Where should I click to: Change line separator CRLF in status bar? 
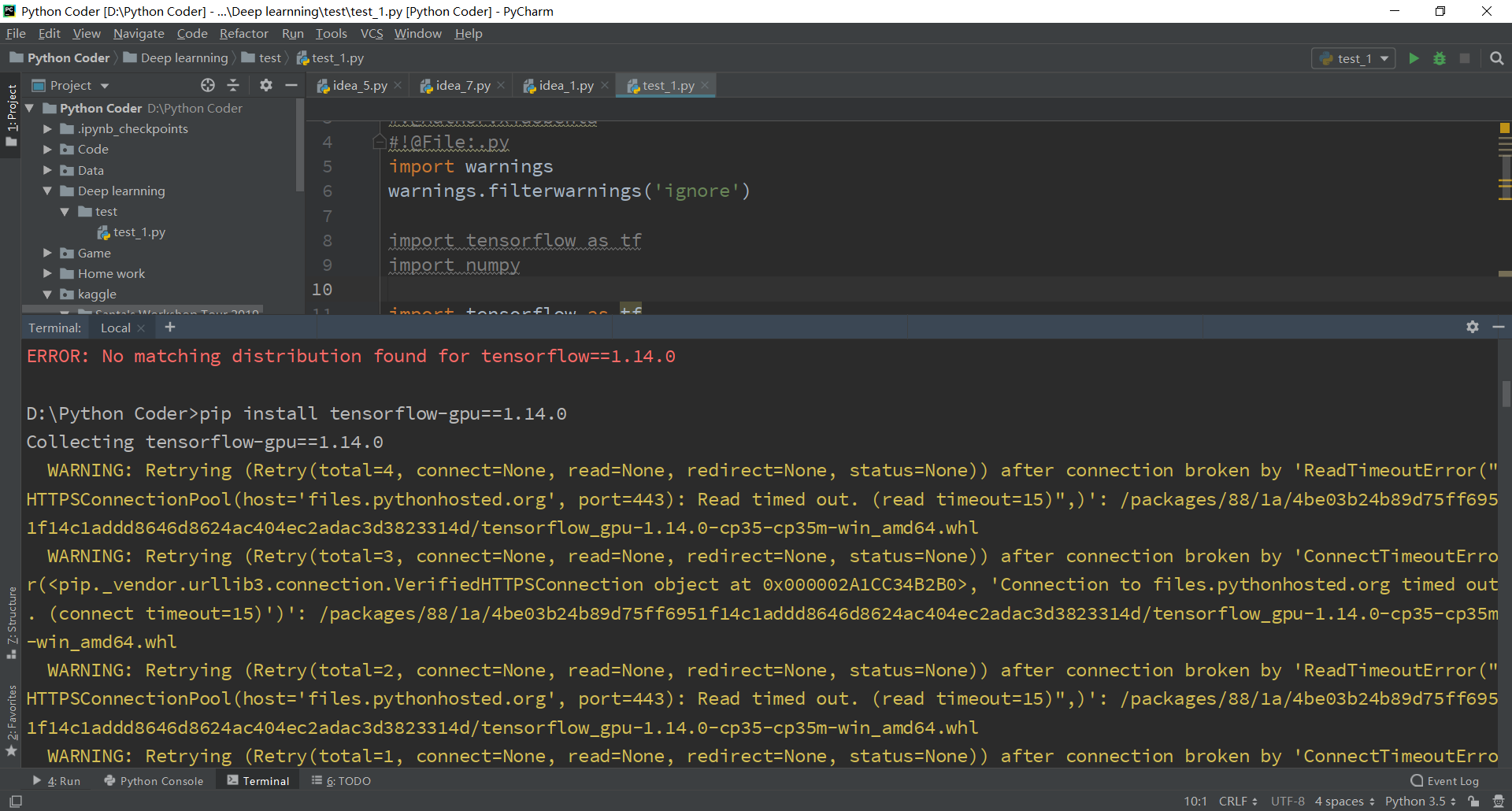point(1238,802)
